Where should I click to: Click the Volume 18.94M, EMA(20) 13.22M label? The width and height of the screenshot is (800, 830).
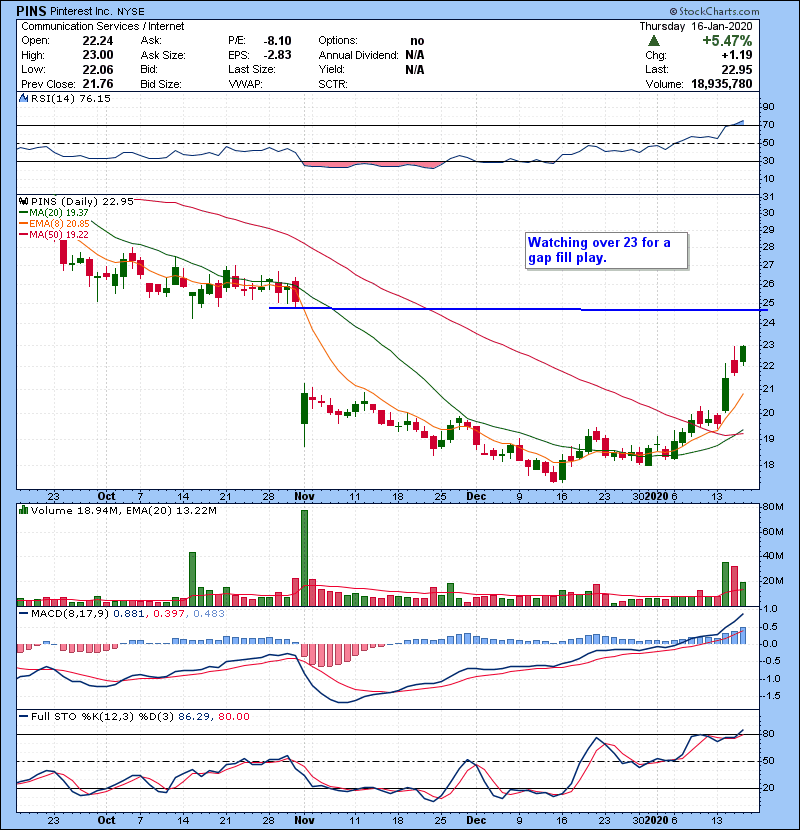(124, 510)
